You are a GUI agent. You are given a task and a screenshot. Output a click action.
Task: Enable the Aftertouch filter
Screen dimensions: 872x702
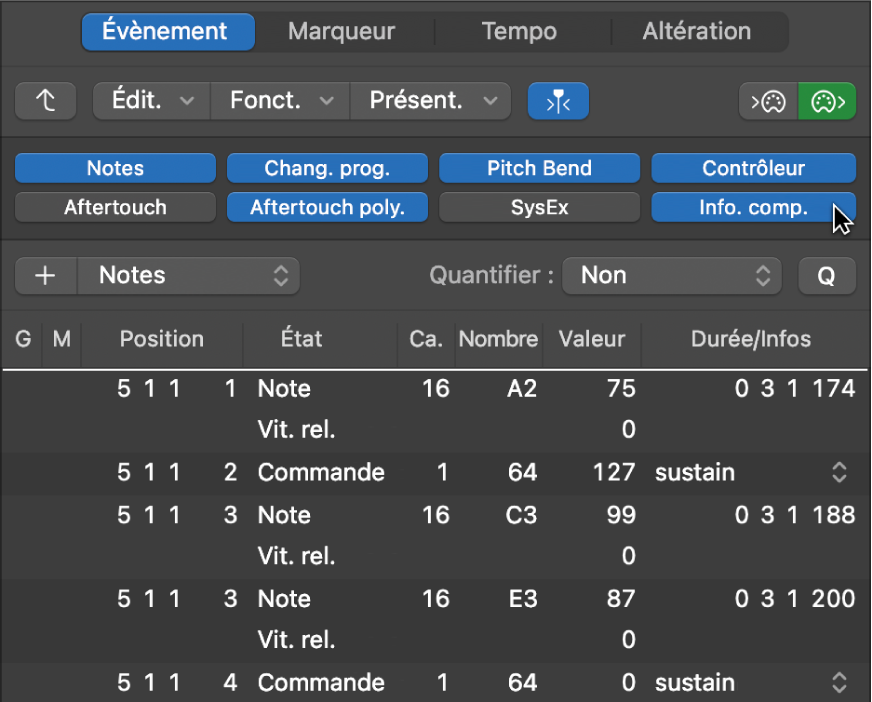tap(114, 207)
